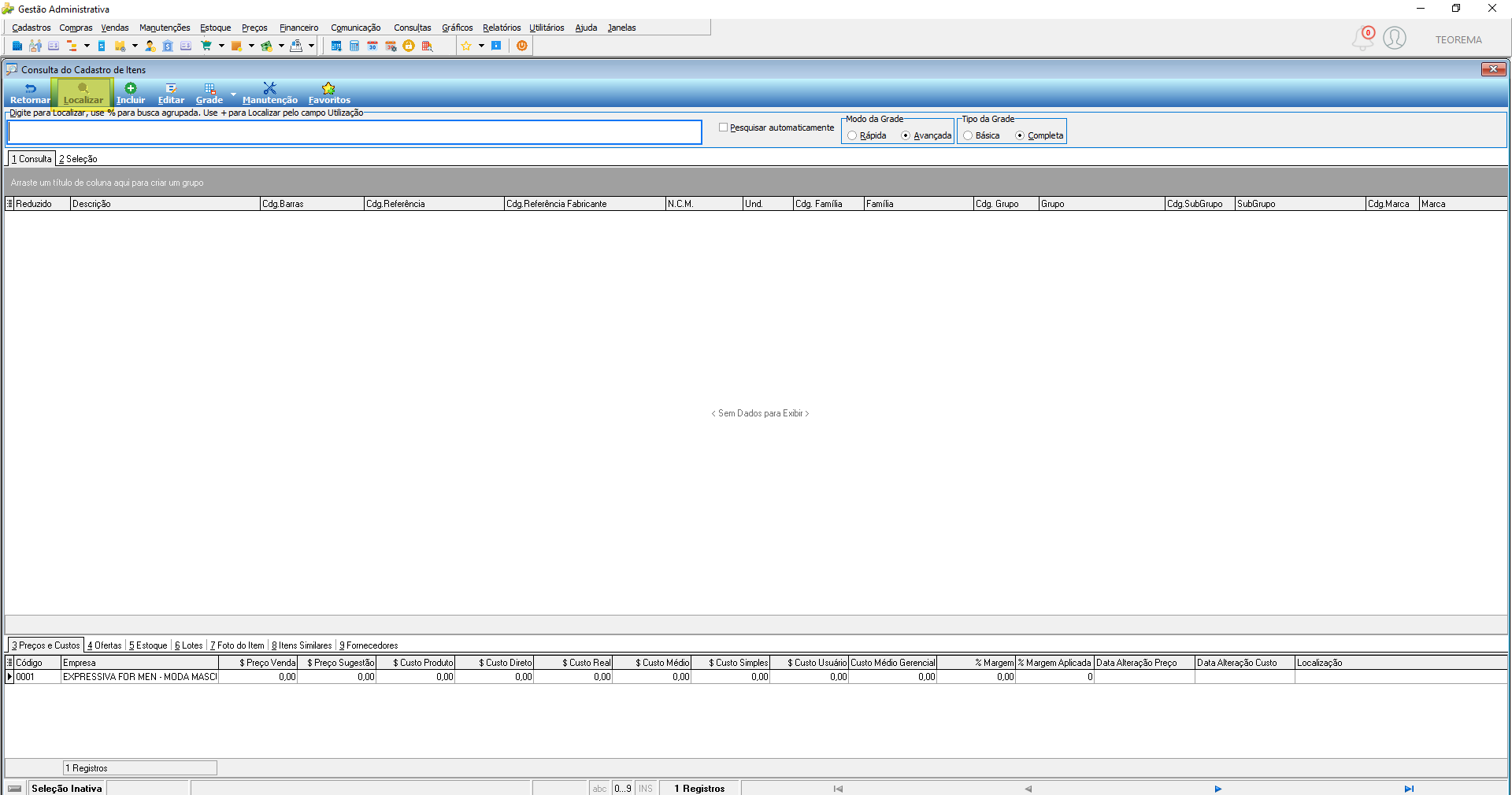This screenshot has height=795, width=1512.
Task: Open the user profile avatar icon
Action: (1395, 38)
